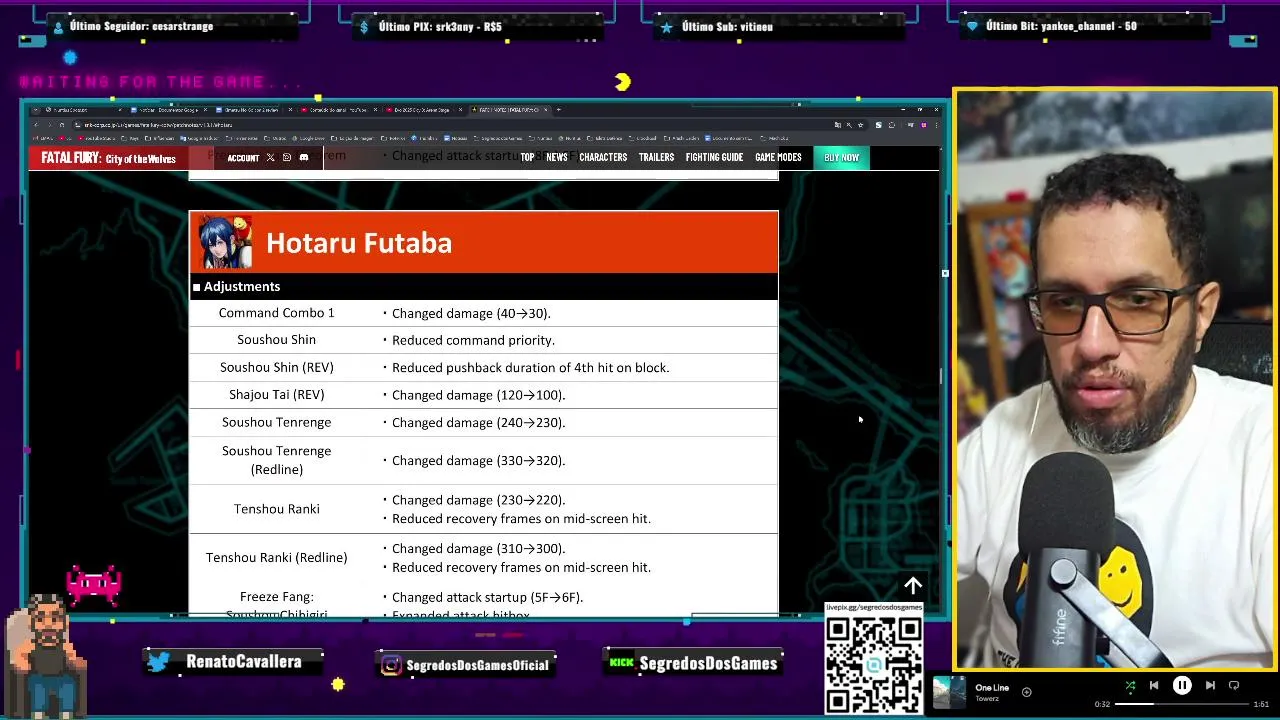
Task: Select the Freeze Fang row label
Action: click(x=277, y=597)
